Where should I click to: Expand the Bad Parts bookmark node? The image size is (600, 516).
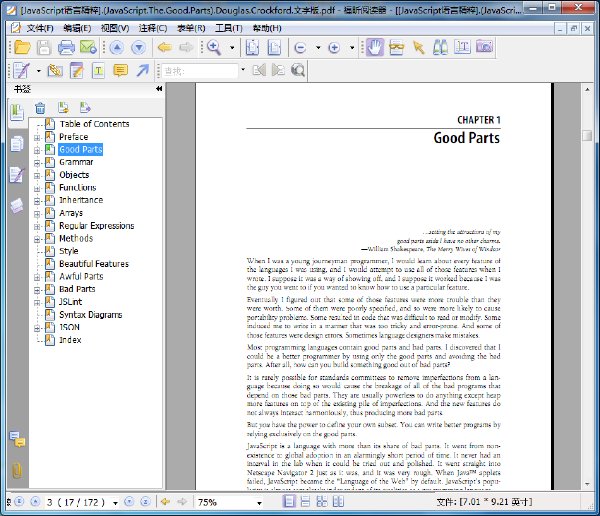point(37,290)
